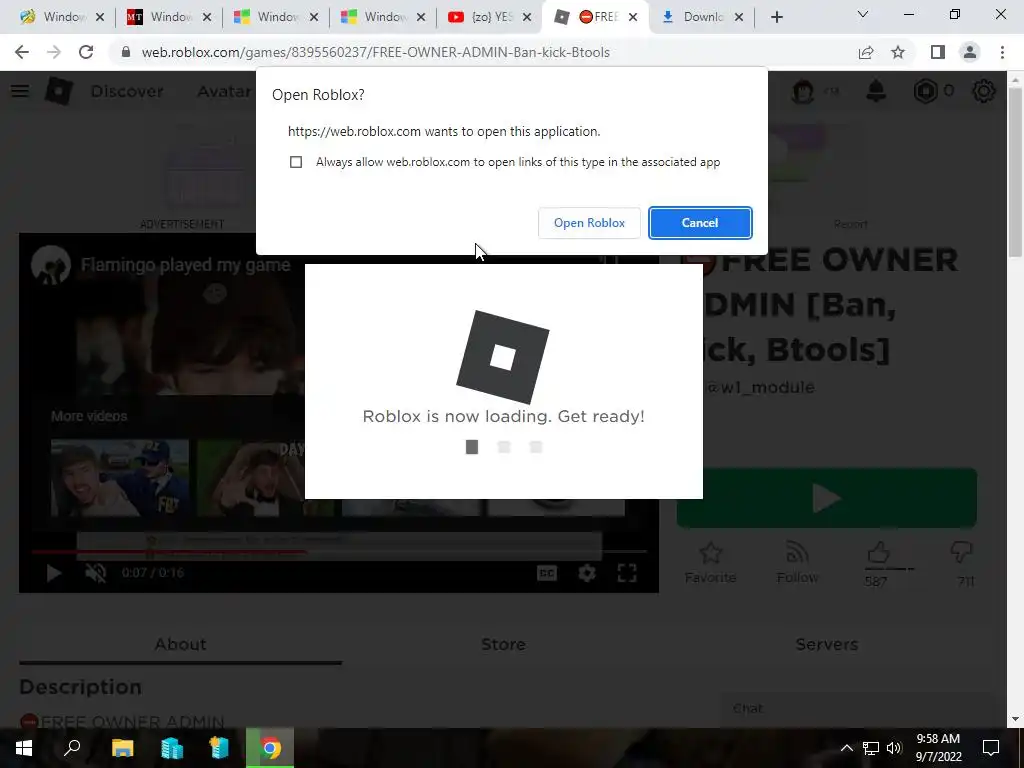
Task: Show hidden system tray icons
Action: (x=846, y=748)
